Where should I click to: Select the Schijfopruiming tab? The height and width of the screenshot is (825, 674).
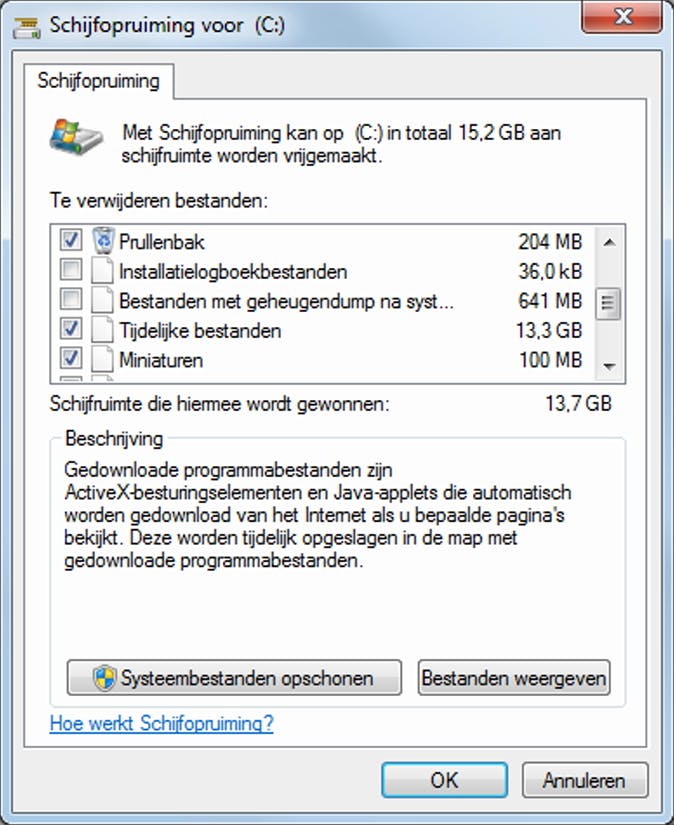click(98, 82)
